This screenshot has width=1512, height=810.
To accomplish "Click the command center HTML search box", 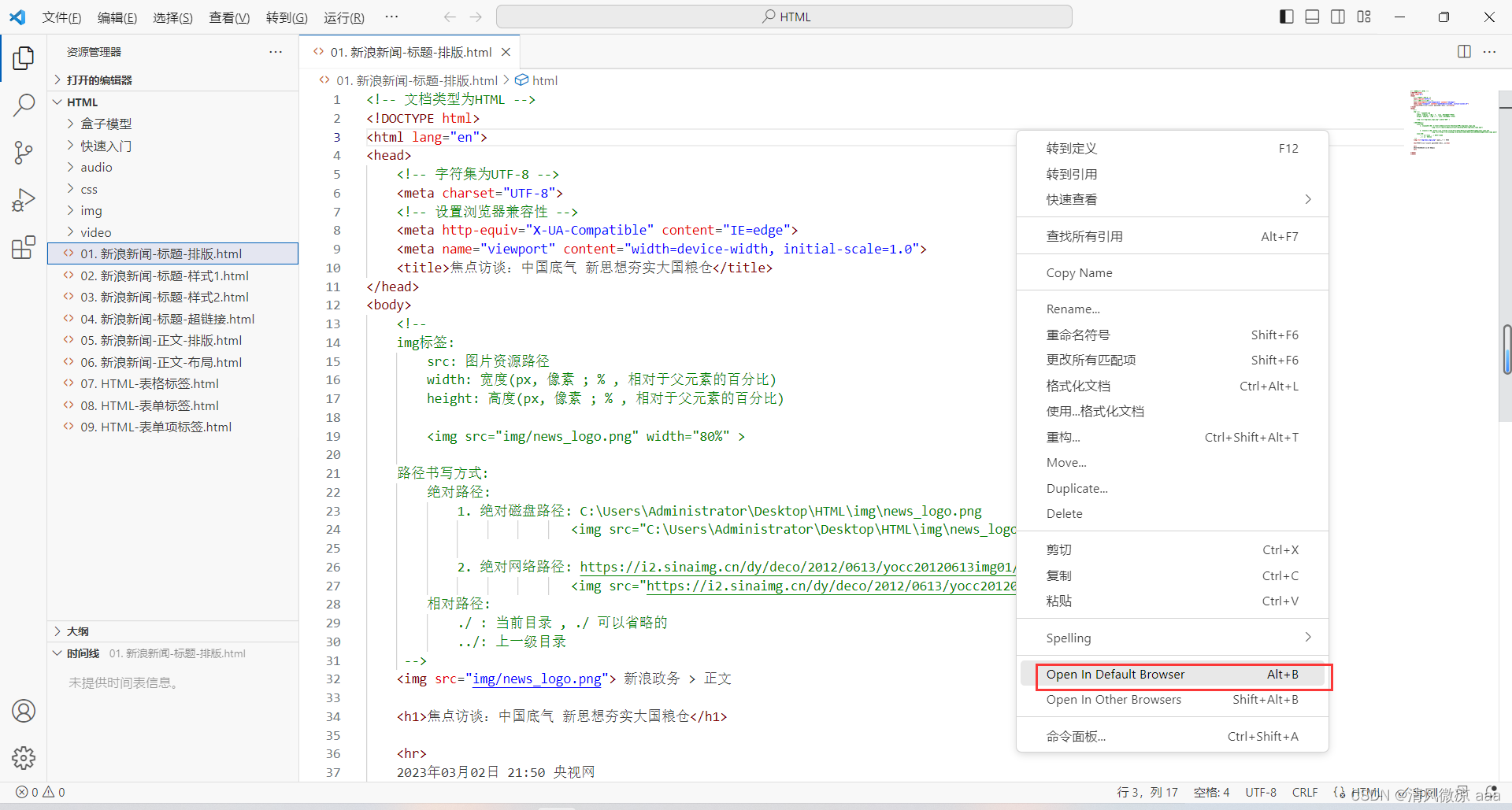I will [784, 17].
